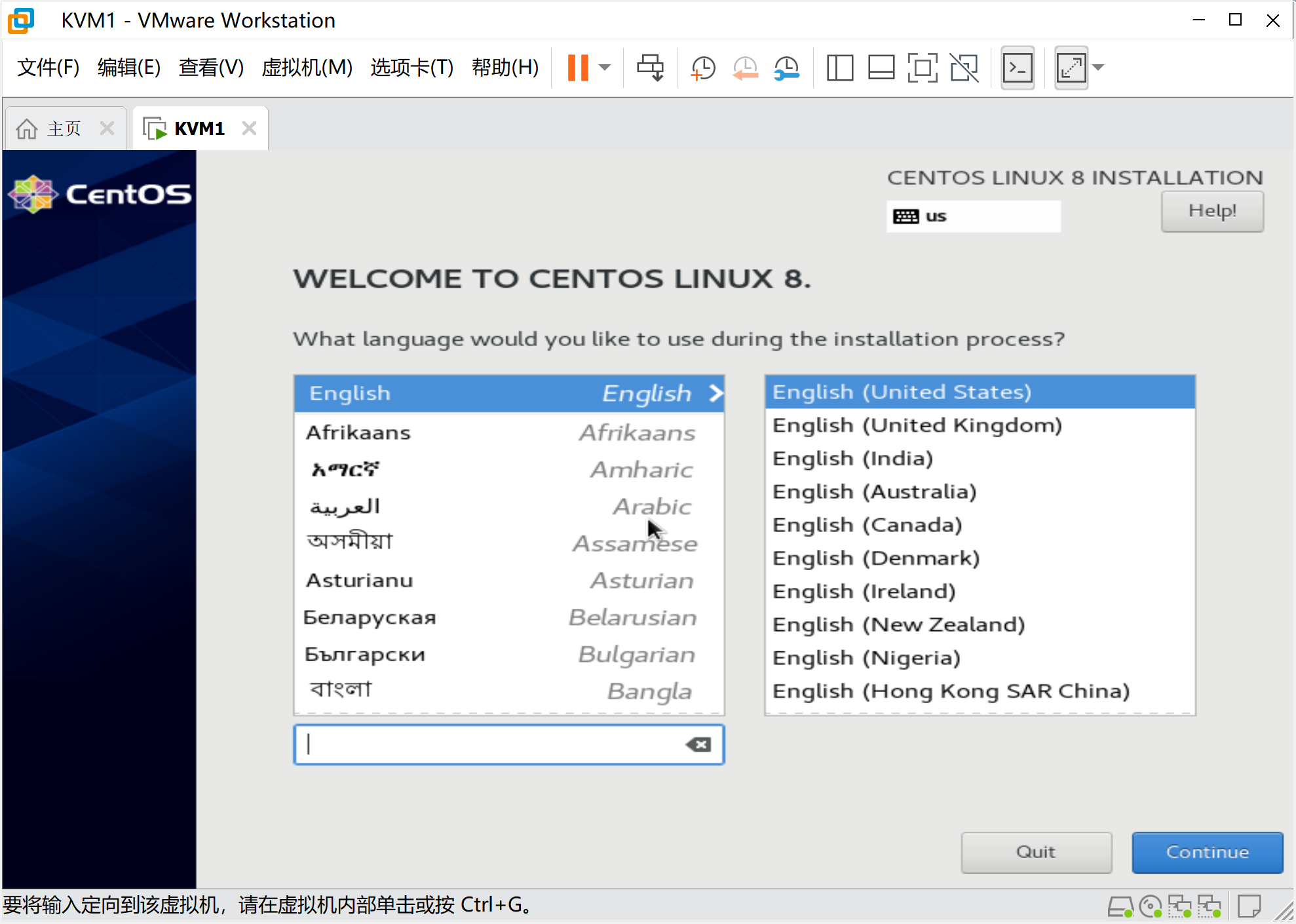Screen dimensions: 1296x924
Task: Select Bangla in the language list
Action: click(x=509, y=691)
